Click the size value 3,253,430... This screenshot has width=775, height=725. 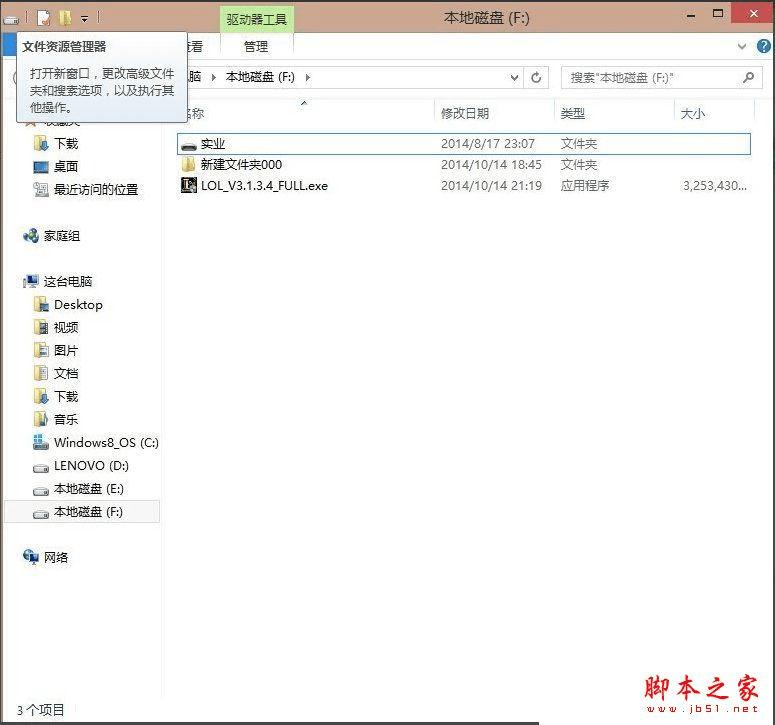(x=715, y=186)
